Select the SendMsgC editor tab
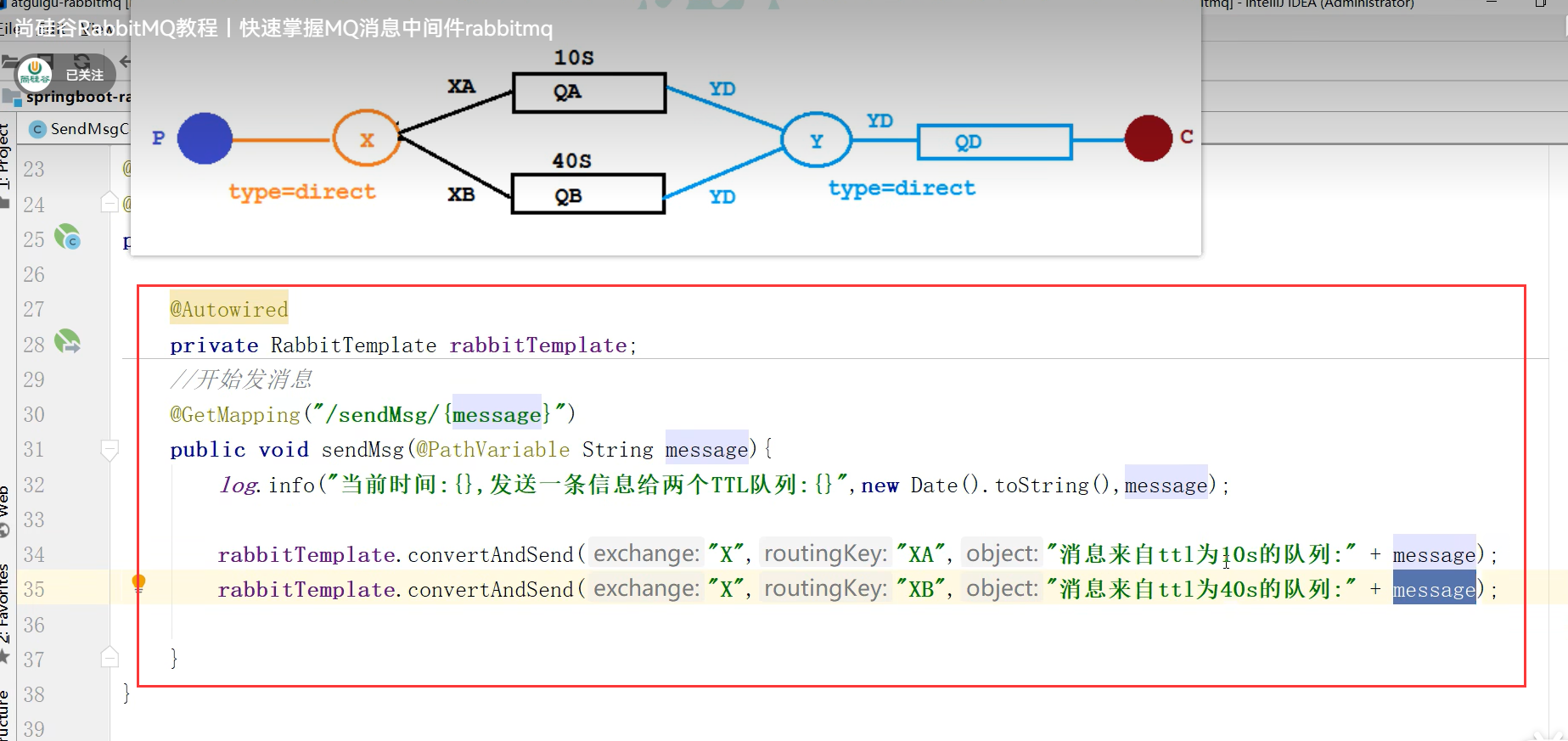1568x741 pixels. click(79, 129)
